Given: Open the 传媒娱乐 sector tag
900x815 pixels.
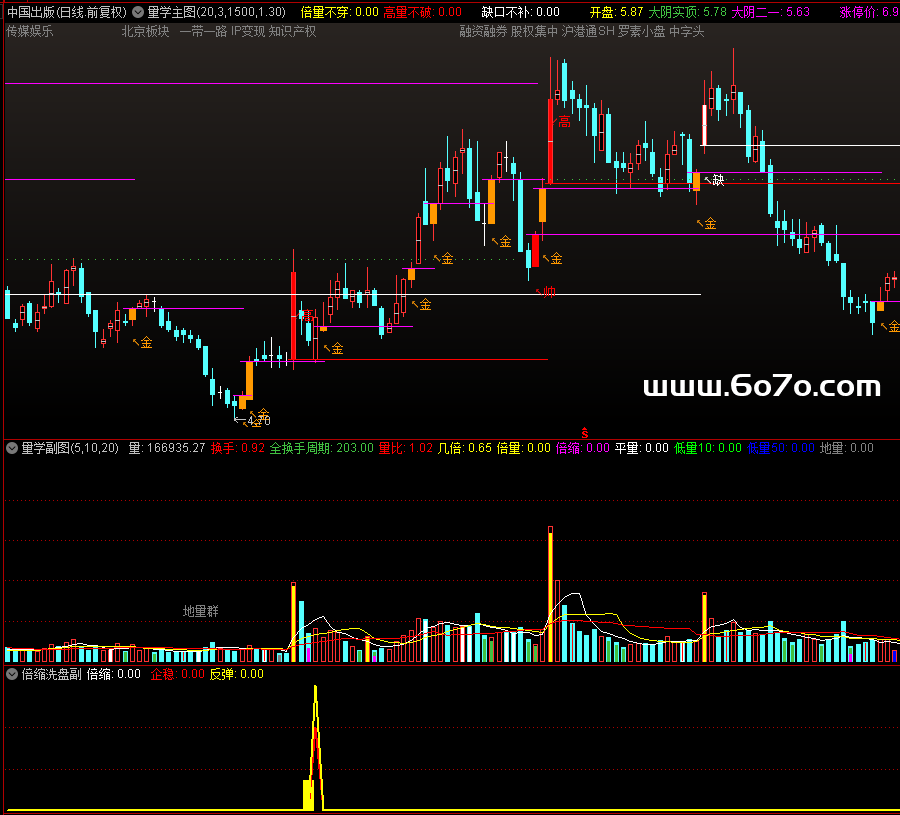Looking at the screenshot, I should (x=30, y=31).
